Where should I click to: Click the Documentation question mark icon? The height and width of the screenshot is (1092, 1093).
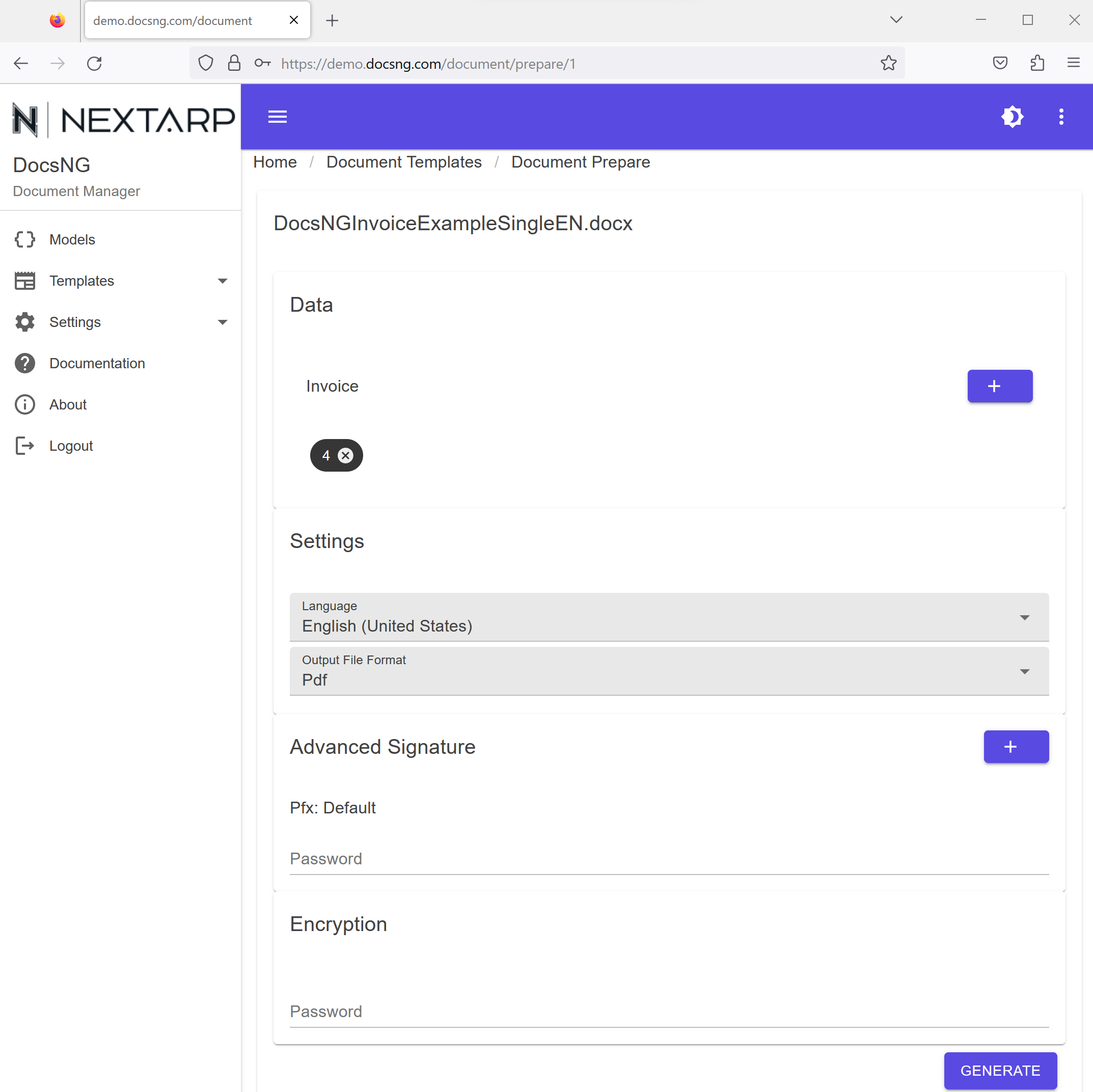[x=25, y=363]
